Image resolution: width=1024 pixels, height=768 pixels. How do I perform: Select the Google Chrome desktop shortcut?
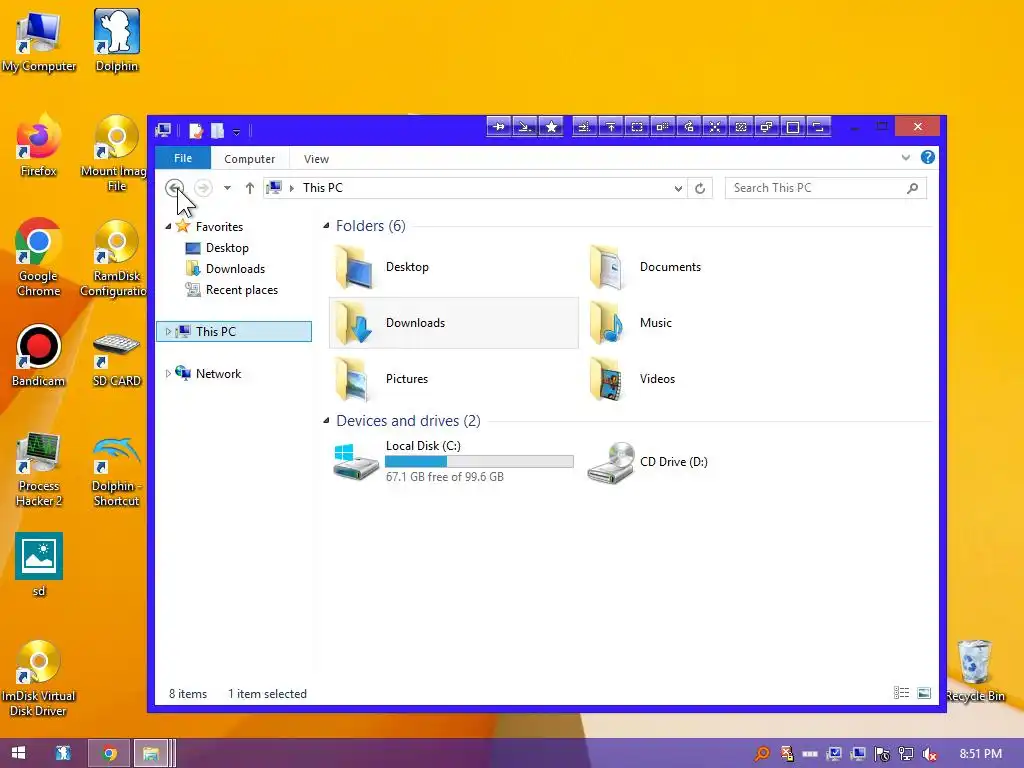[39, 257]
